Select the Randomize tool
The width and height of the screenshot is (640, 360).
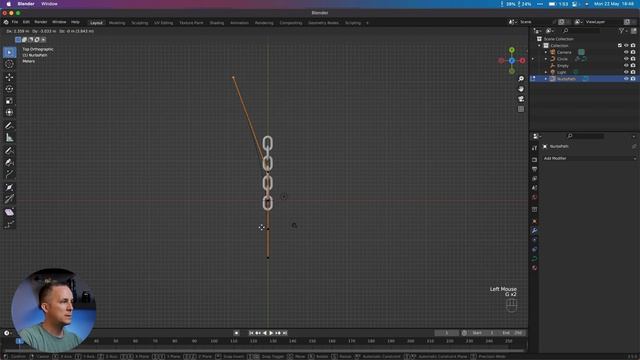(9, 224)
